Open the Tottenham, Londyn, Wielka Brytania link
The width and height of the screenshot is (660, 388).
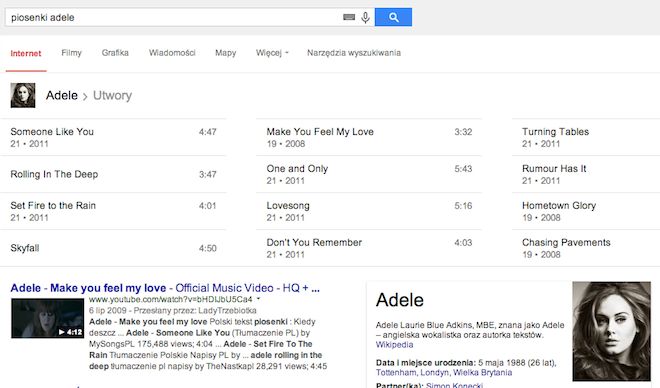[444, 372]
